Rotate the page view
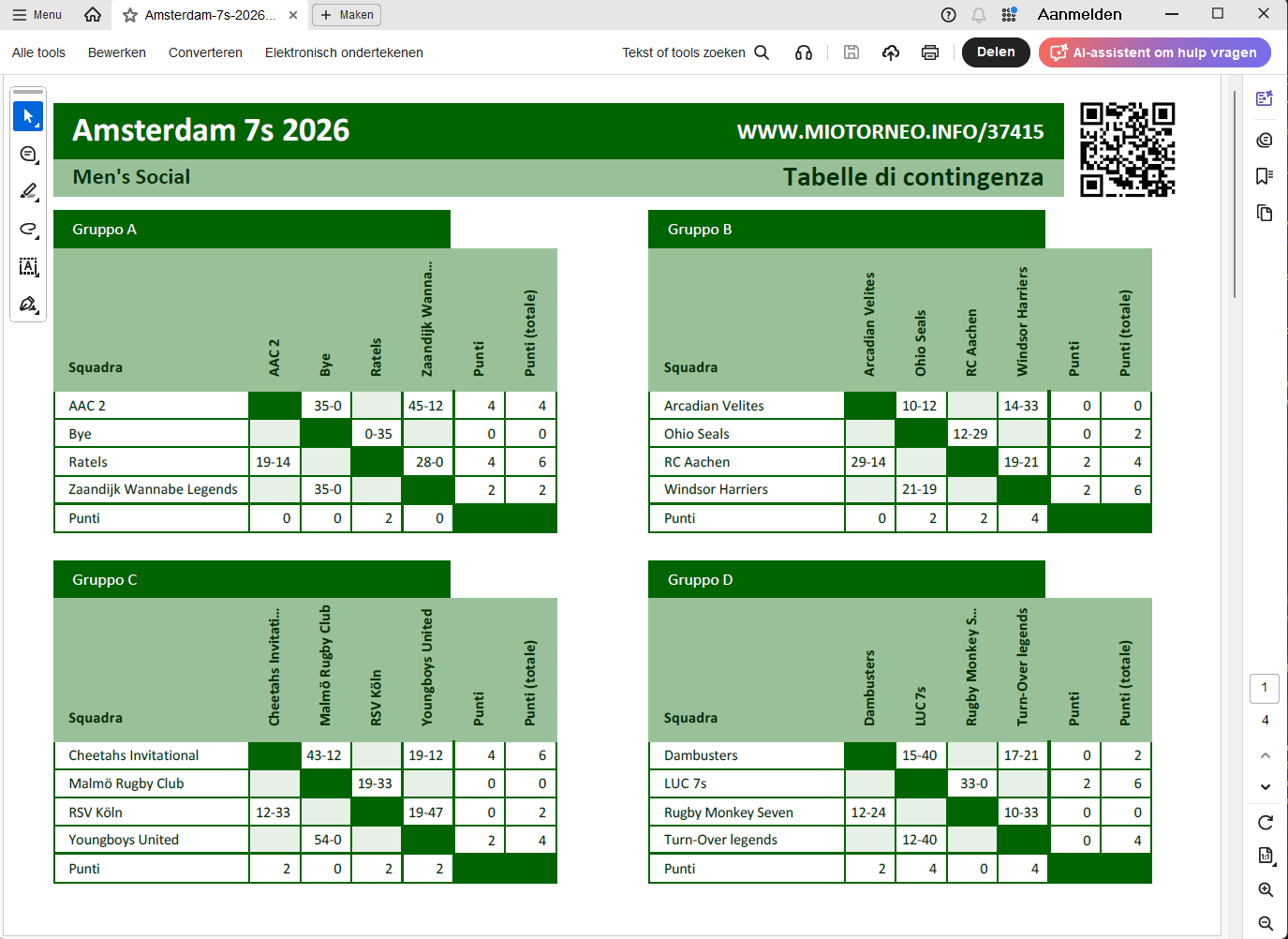Viewport: 1288px width, 939px height. (x=1266, y=823)
